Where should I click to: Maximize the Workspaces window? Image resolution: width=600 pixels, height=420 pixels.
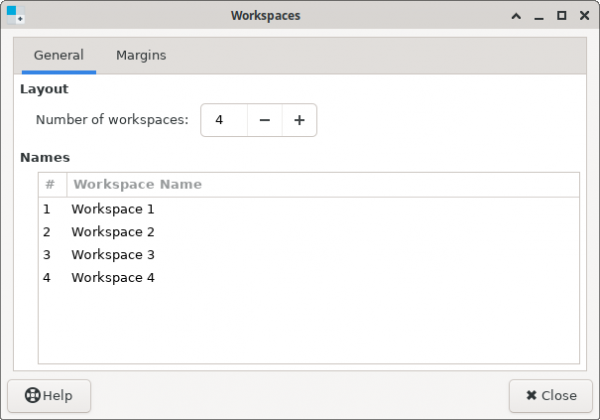point(561,16)
